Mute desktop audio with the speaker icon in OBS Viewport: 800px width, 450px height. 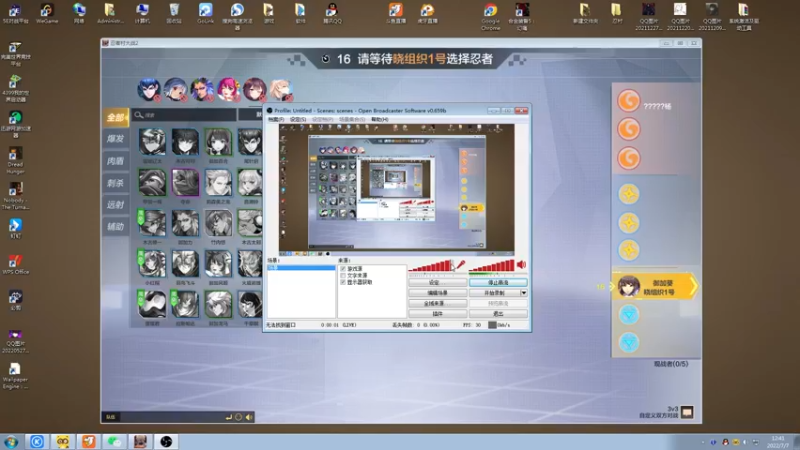[521, 265]
